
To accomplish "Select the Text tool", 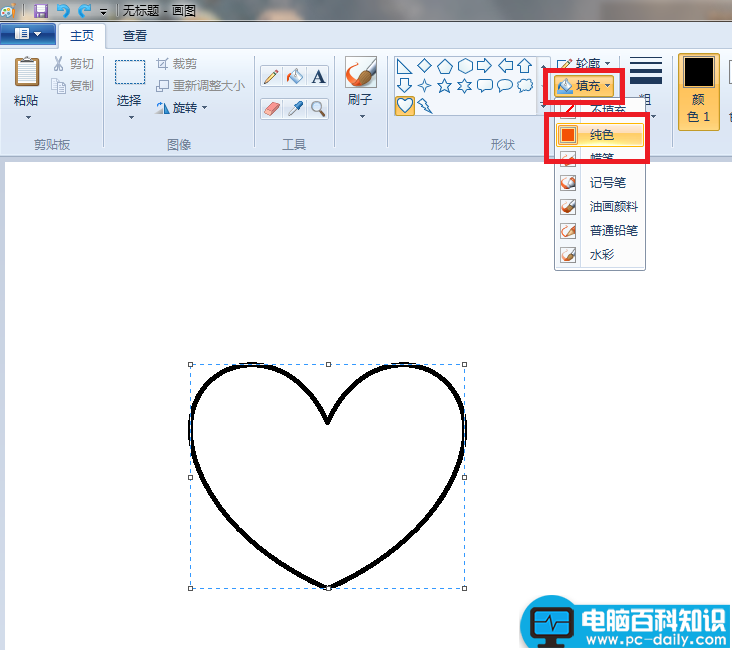I will click(318, 76).
